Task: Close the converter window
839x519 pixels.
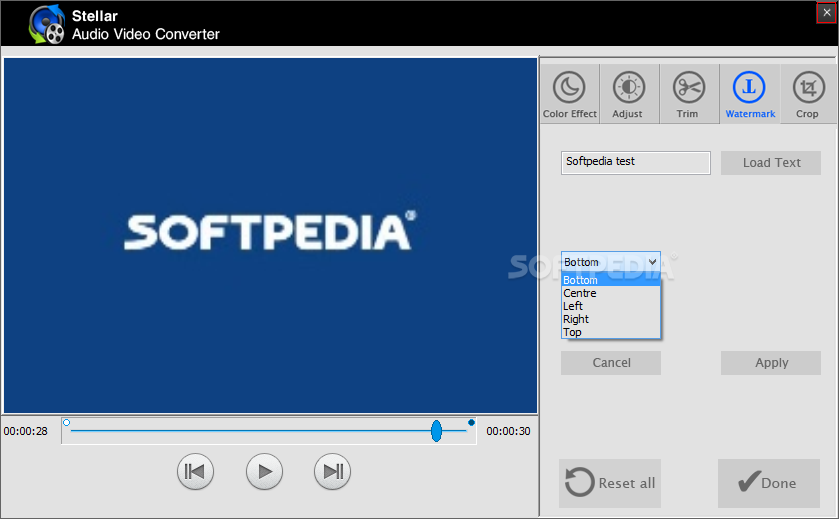Action: tap(827, 13)
